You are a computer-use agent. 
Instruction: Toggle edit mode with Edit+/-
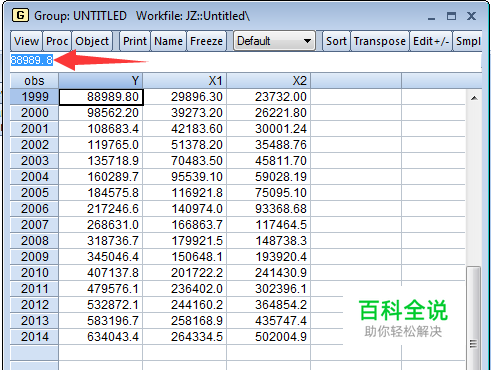(431, 41)
